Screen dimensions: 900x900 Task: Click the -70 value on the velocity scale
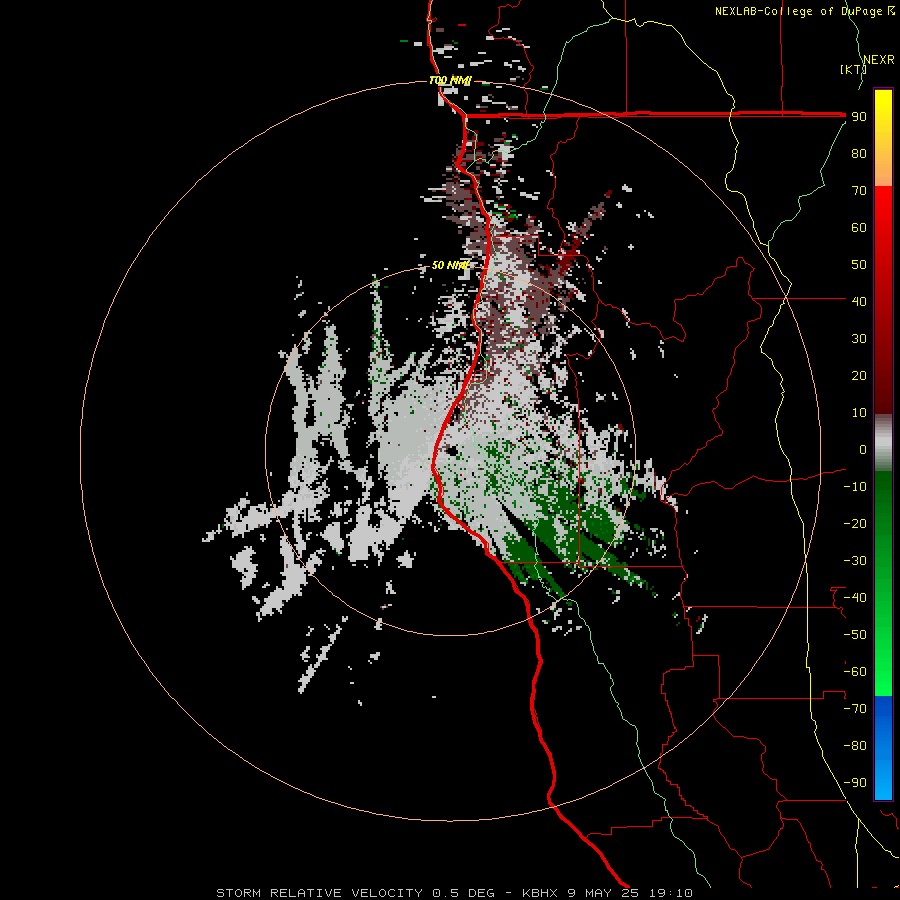(855, 709)
